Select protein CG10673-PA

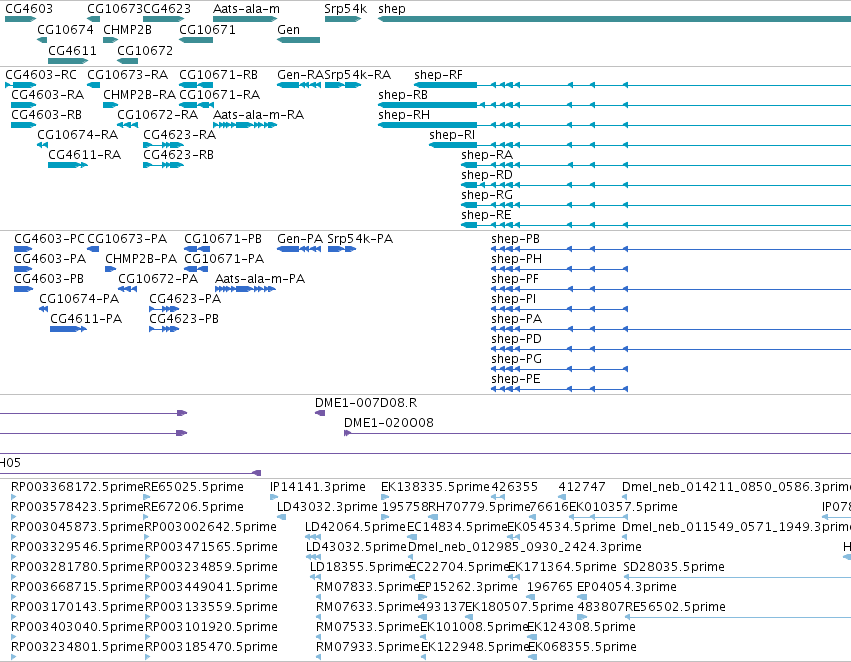[x=127, y=239]
